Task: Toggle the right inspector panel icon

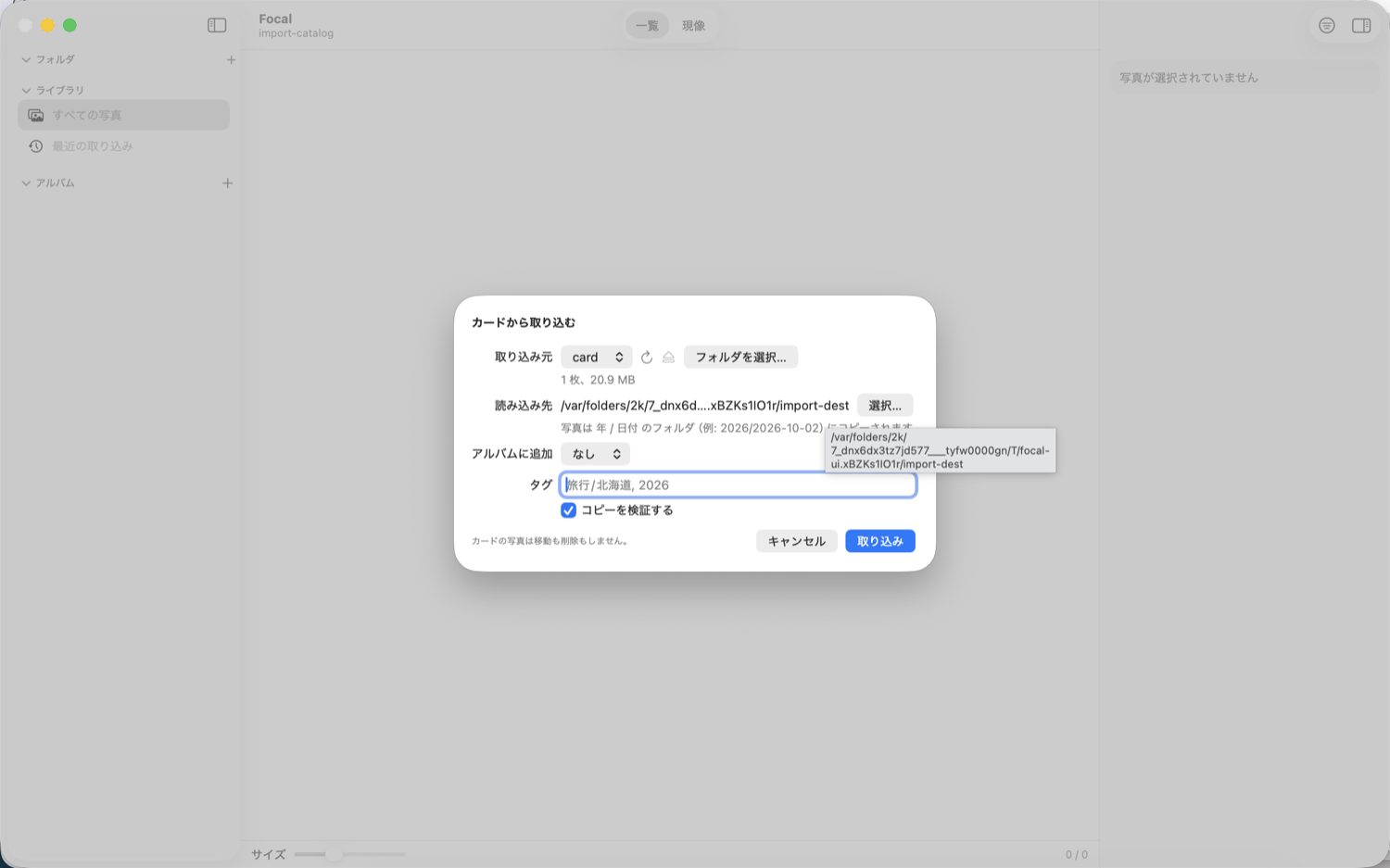Action: [x=1361, y=26]
